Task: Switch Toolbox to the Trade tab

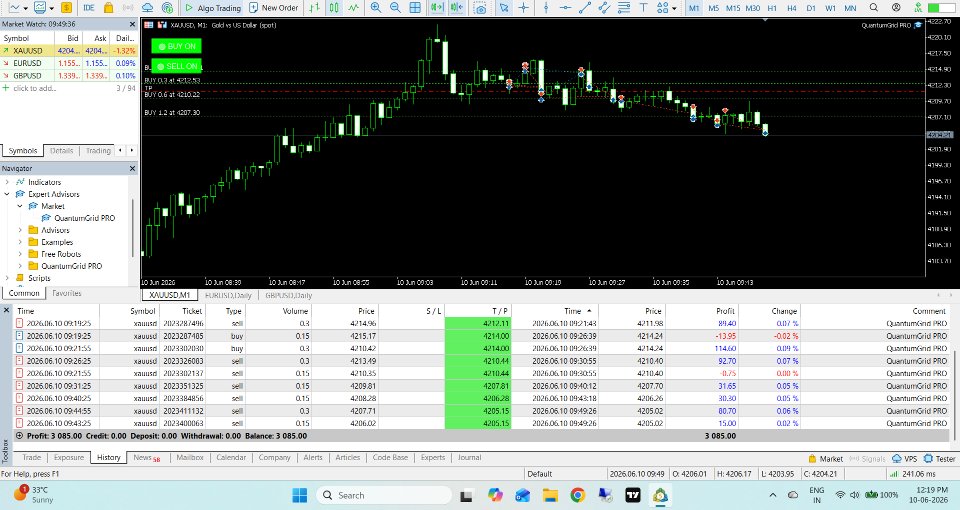Action: (31, 457)
